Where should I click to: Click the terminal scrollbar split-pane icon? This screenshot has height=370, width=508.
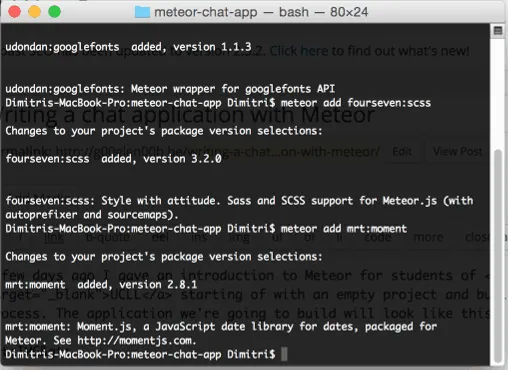pos(498,31)
